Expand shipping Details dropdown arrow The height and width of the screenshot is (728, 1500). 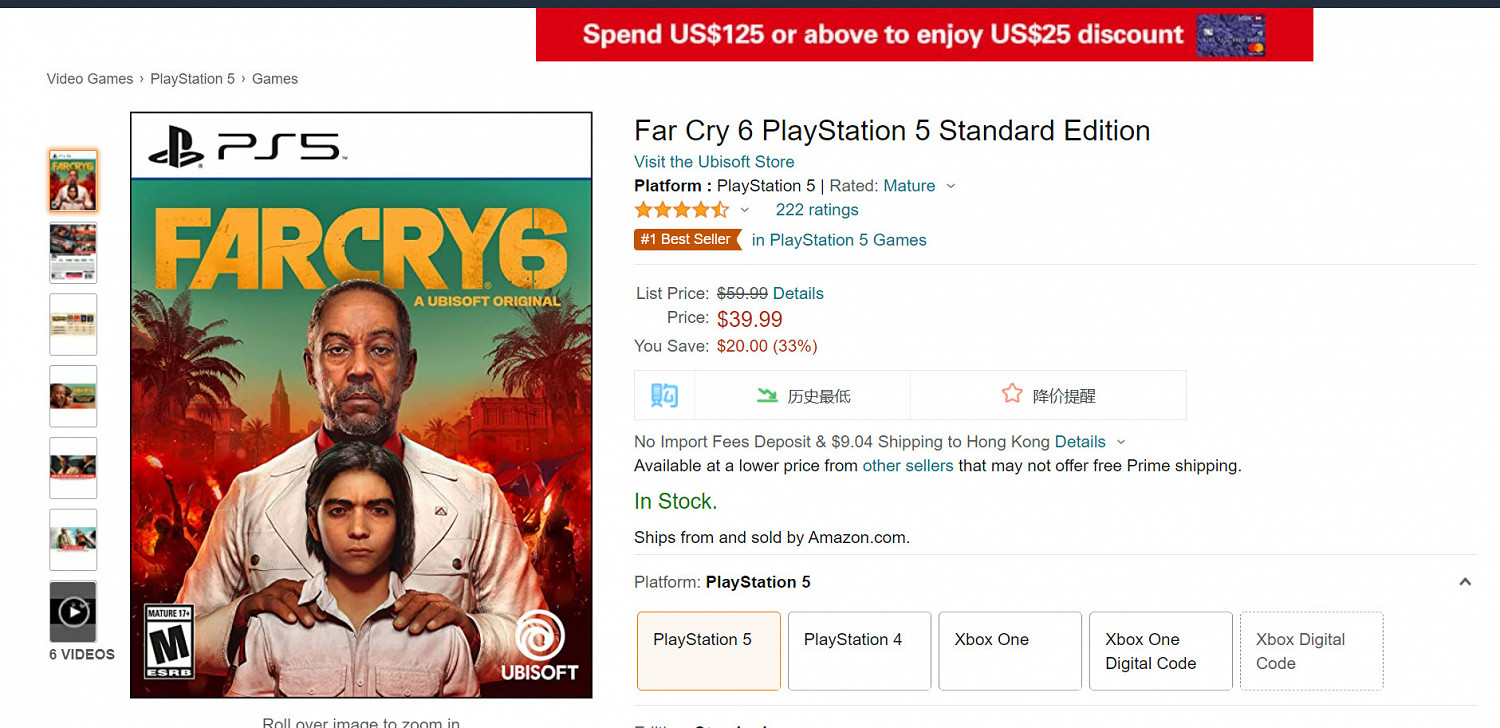tap(1120, 442)
